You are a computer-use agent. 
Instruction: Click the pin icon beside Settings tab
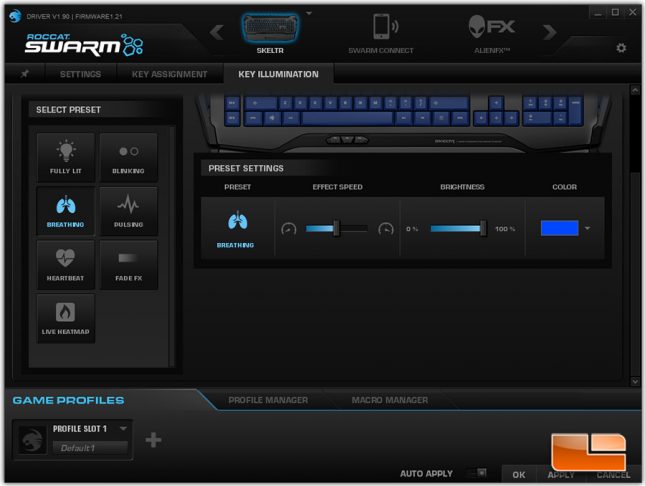coord(25,74)
